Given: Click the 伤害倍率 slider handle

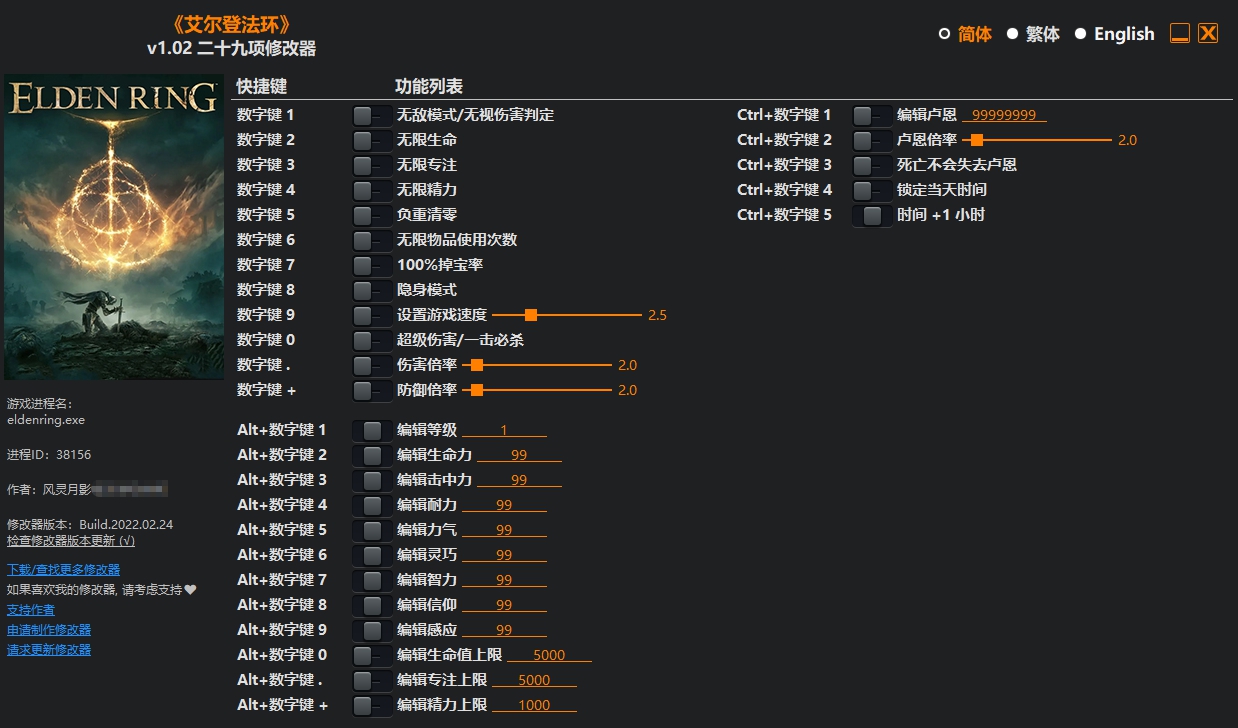Looking at the screenshot, I should pyautogui.click(x=479, y=364).
